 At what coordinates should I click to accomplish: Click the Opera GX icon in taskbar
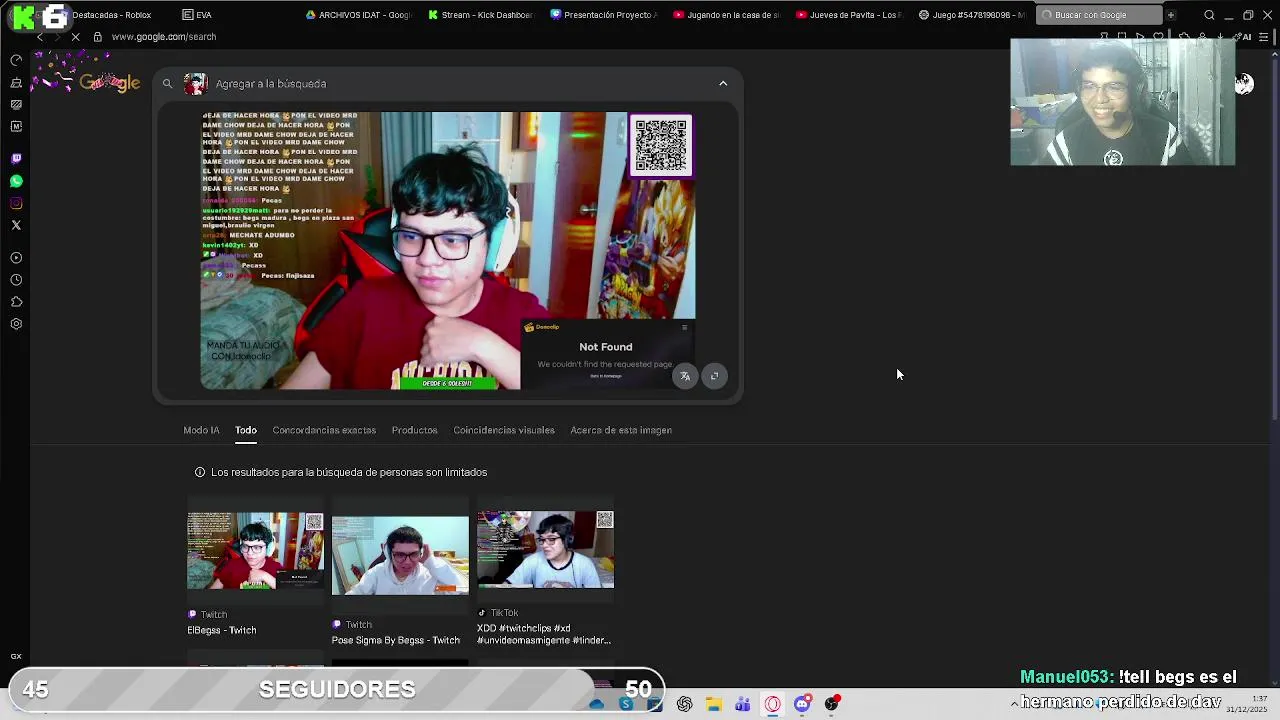click(x=772, y=704)
